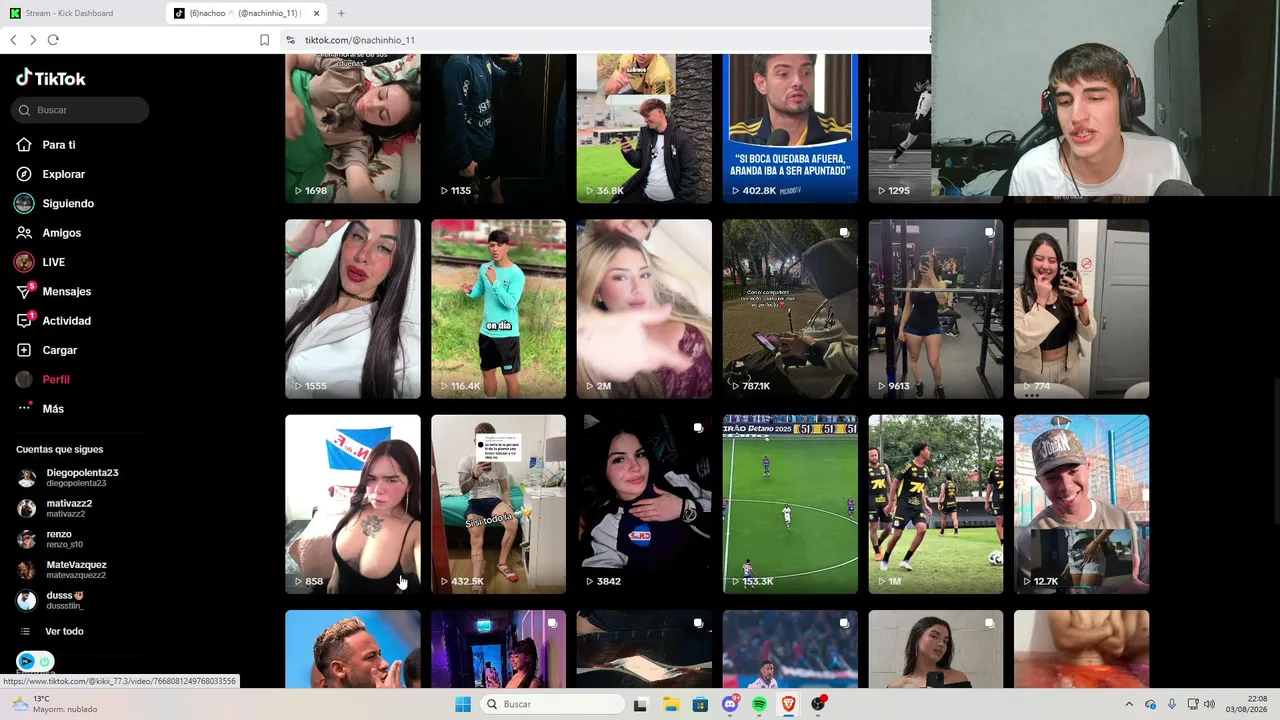Open the video with 2M views

[644, 309]
